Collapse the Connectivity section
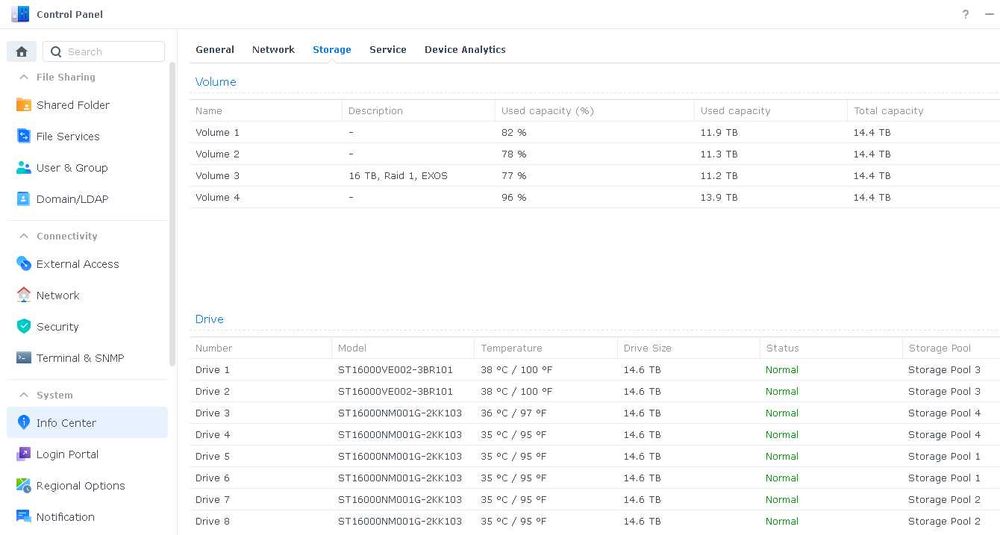 pyautogui.click(x=24, y=236)
